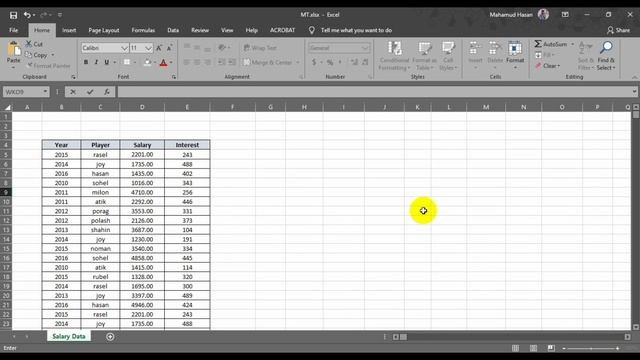Increase the font size

(x=159, y=48)
